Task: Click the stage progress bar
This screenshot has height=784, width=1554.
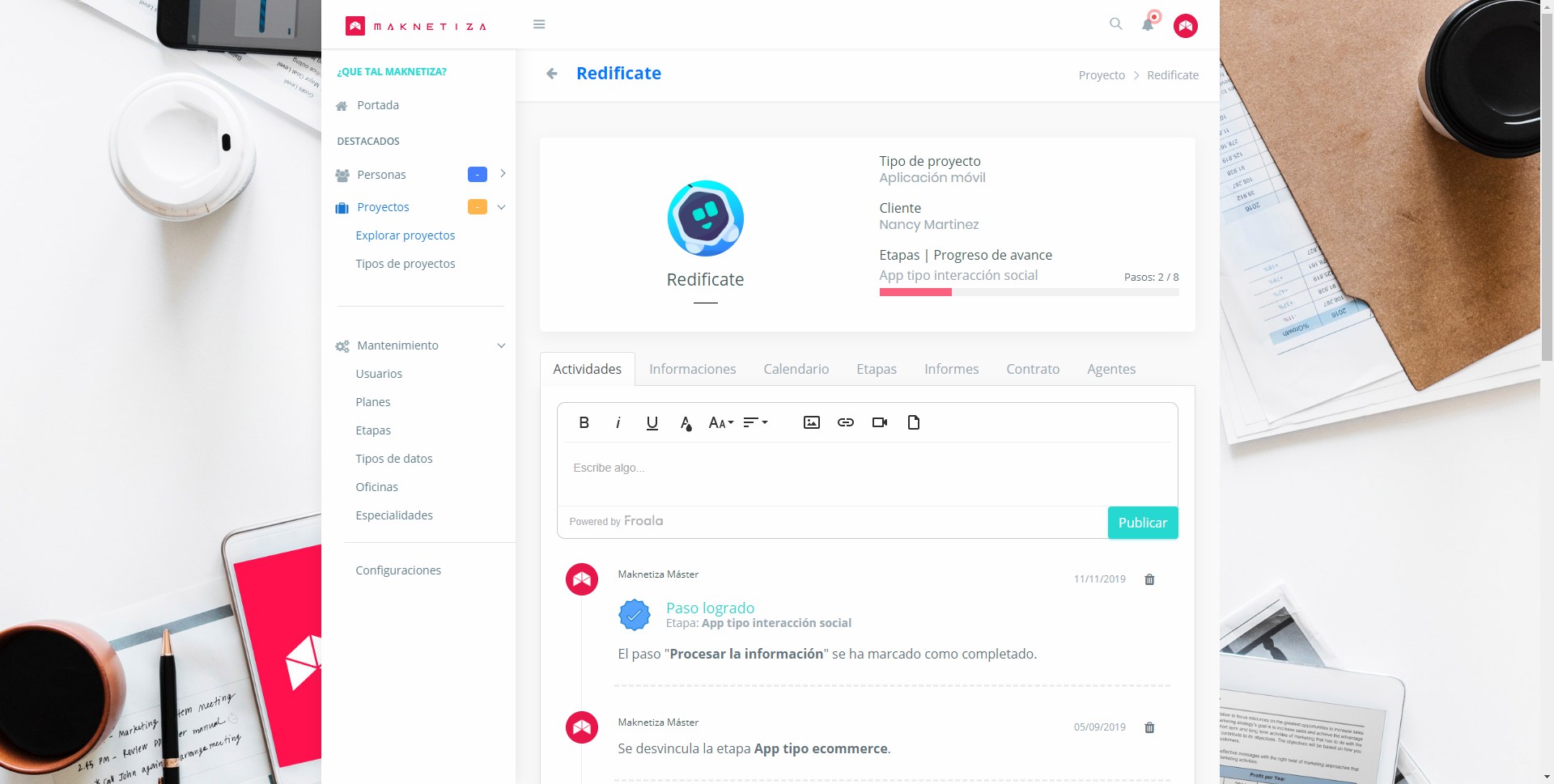Action: [1029, 292]
